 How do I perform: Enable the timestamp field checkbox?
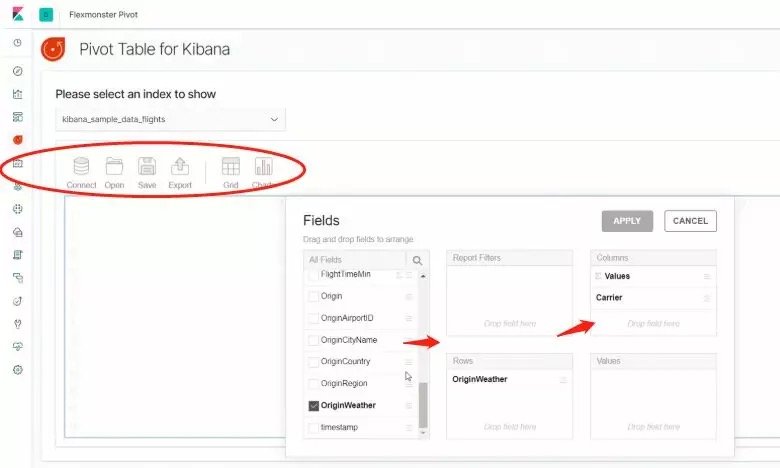point(314,428)
